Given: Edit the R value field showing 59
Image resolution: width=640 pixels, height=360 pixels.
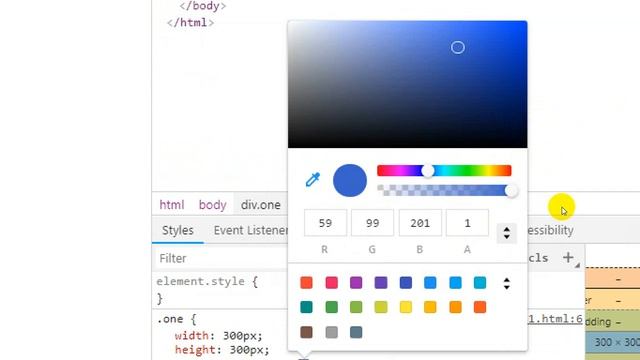Looking at the screenshot, I should tap(325, 223).
